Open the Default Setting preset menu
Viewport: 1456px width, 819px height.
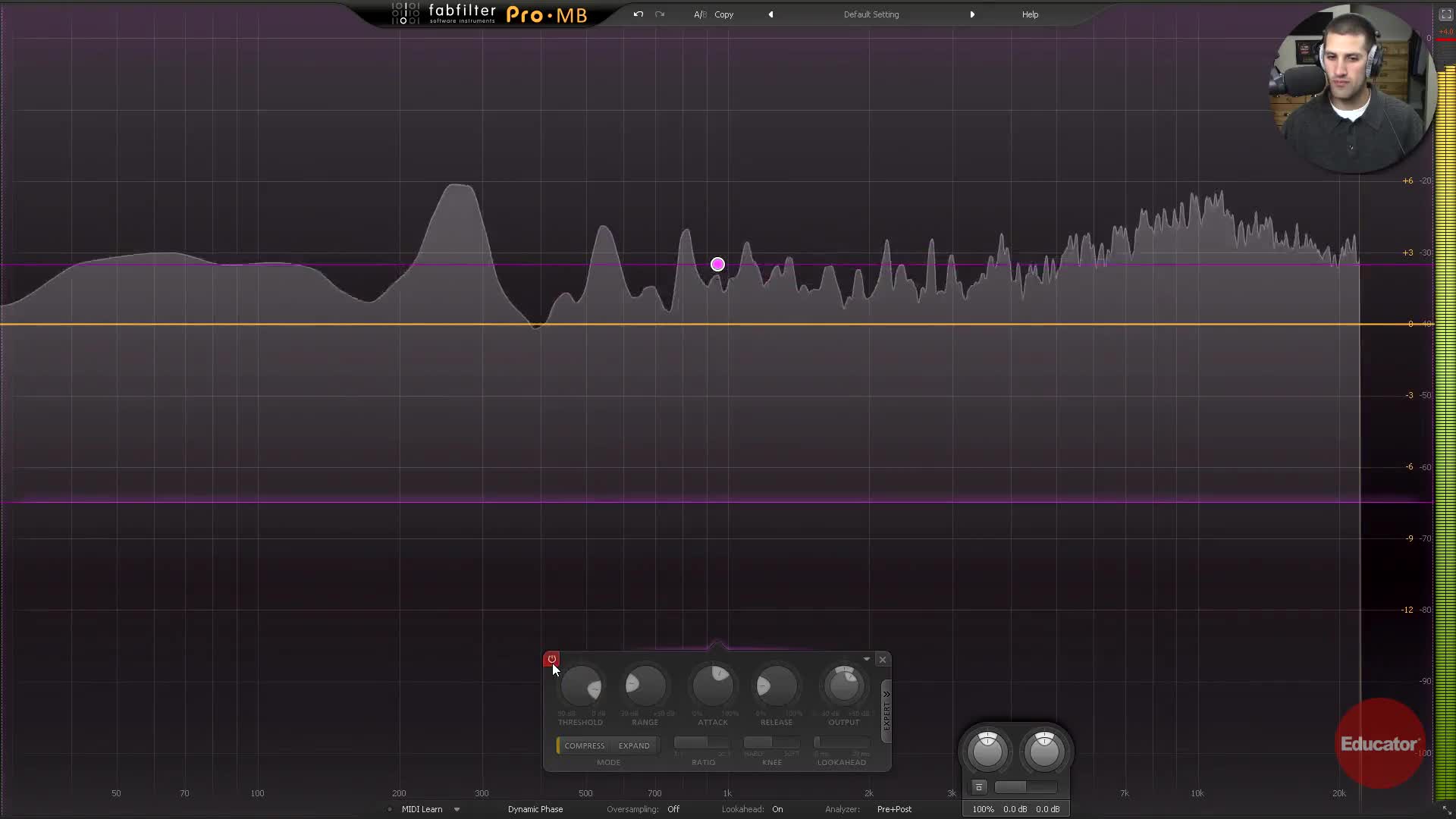871,14
